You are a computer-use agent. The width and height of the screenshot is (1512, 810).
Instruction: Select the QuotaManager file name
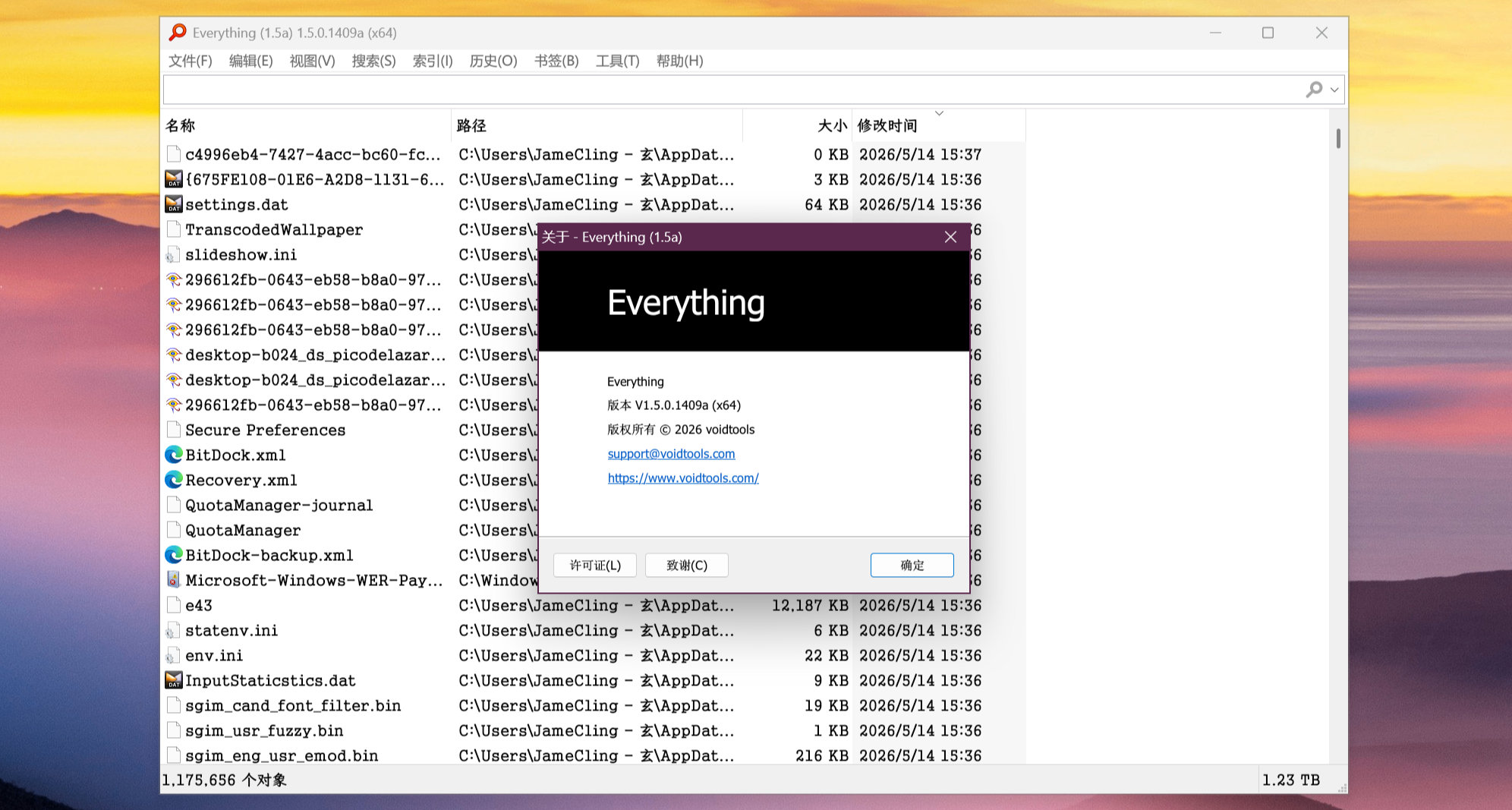click(x=243, y=530)
